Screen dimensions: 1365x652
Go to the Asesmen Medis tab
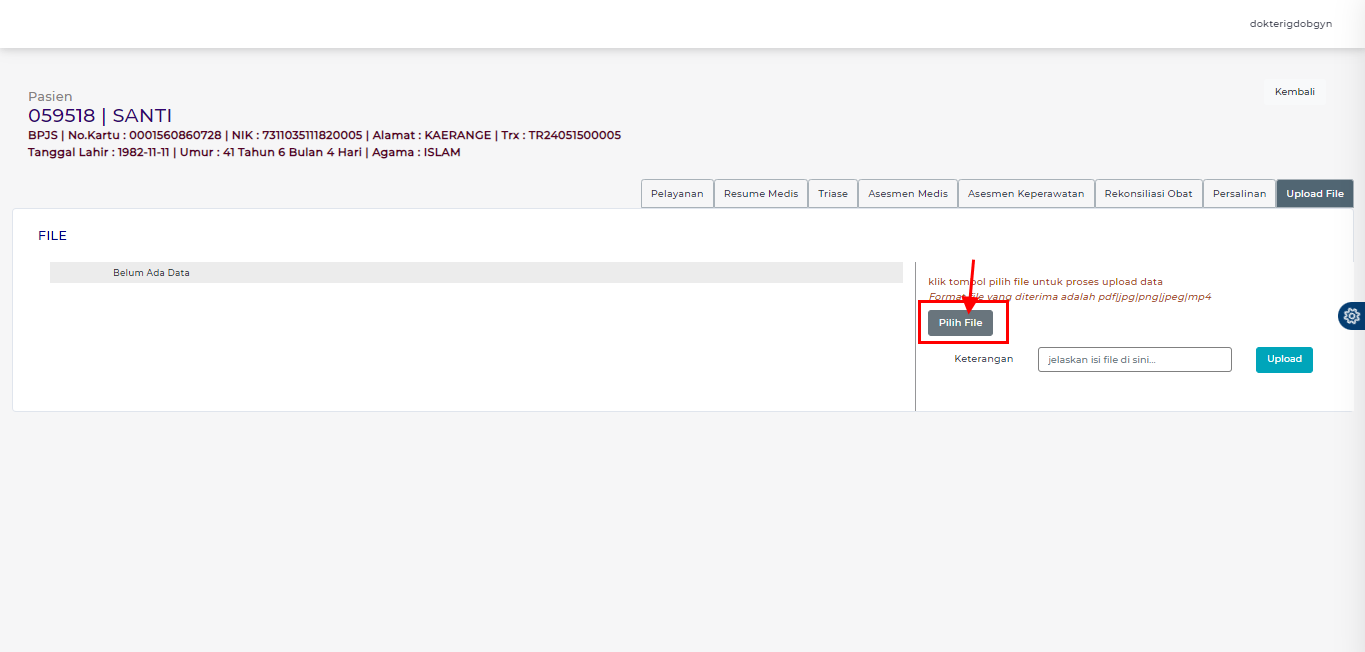[907, 194]
